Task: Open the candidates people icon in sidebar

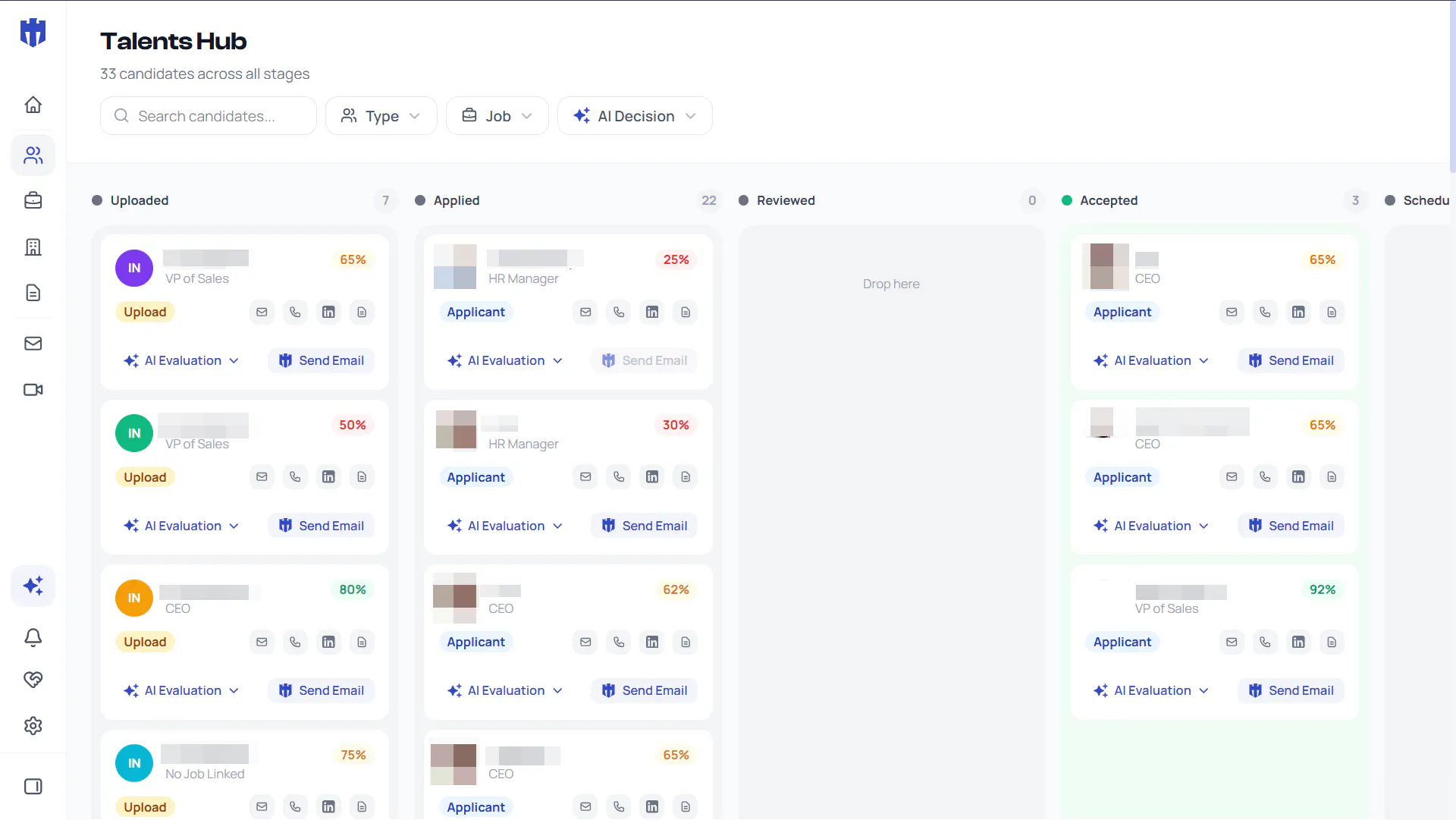Action: [x=33, y=156]
